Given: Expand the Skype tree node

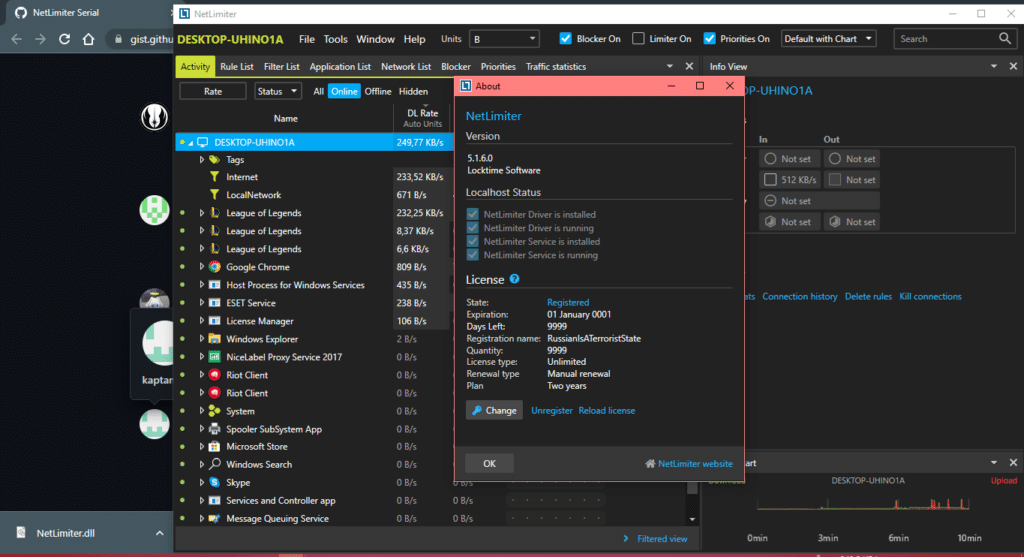Looking at the screenshot, I should (202, 483).
